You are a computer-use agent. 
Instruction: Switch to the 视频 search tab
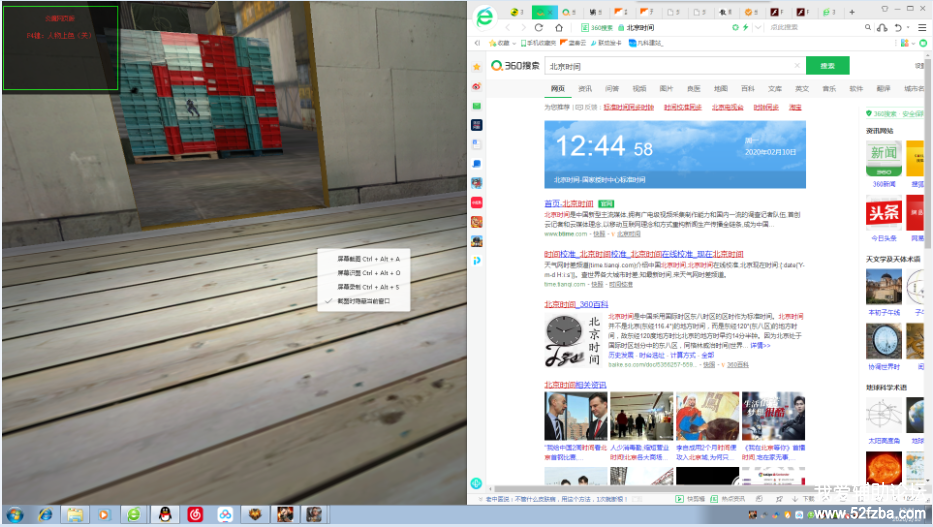click(639, 89)
